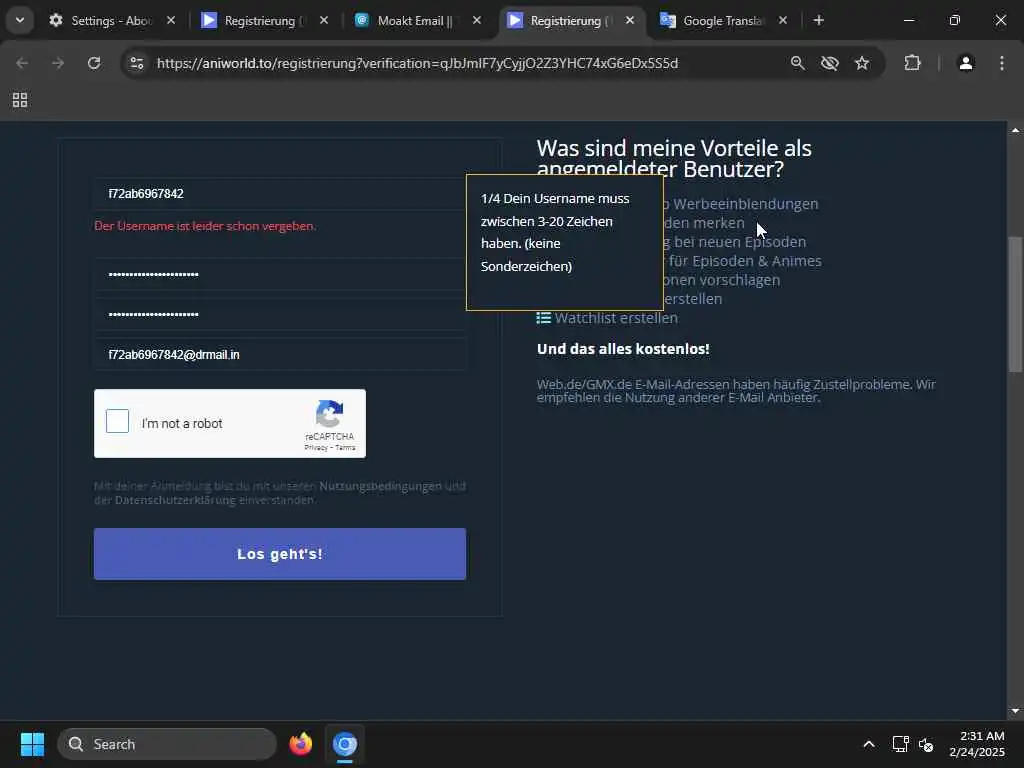Open the Datenschutzerklärung link
This screenshot has height=768, width=1024.
pyautogui.click(x=175, y=500)
